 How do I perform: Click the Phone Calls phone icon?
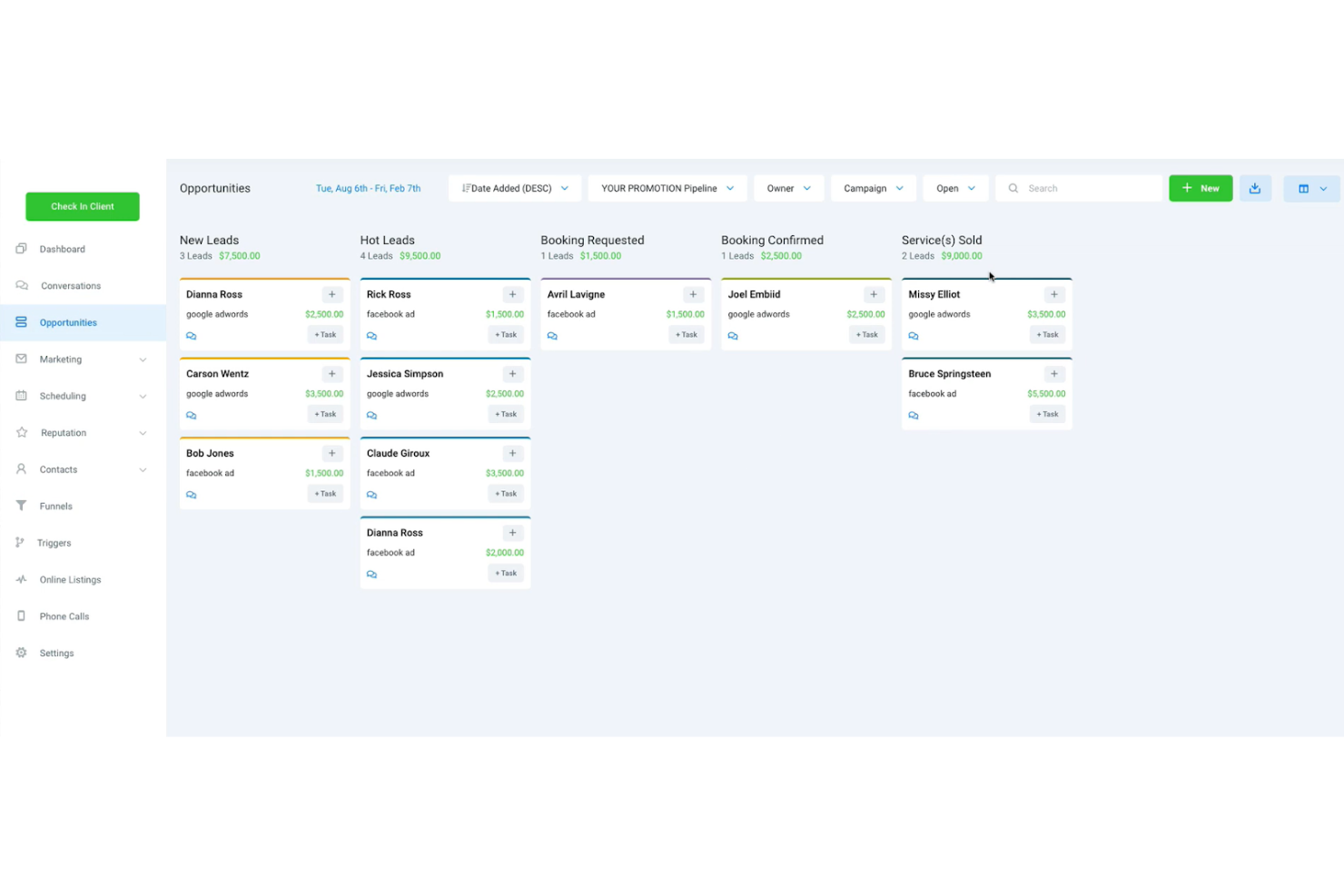tap(21, 615)
